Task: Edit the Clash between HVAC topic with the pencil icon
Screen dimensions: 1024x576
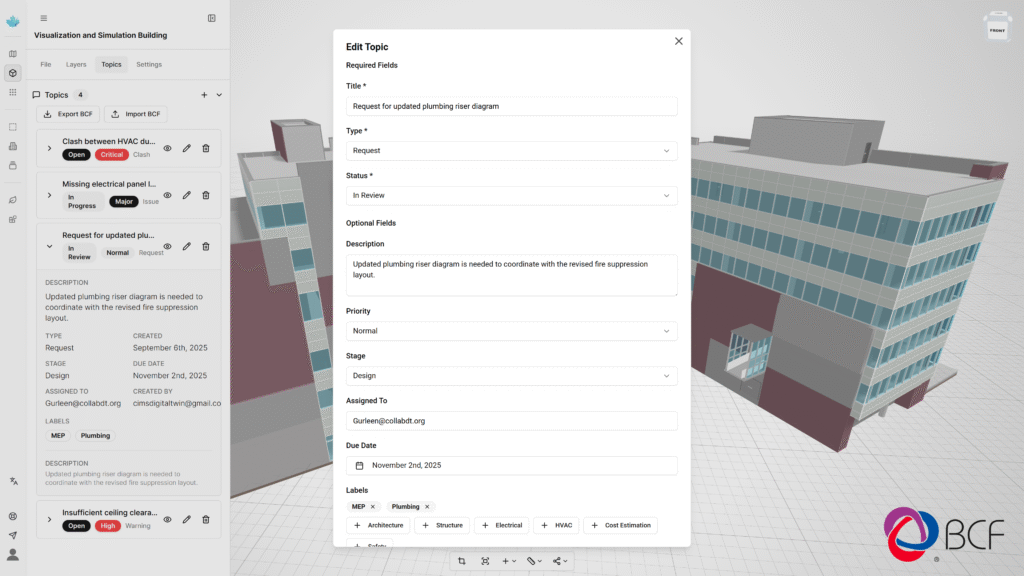Action: point(186,147)
